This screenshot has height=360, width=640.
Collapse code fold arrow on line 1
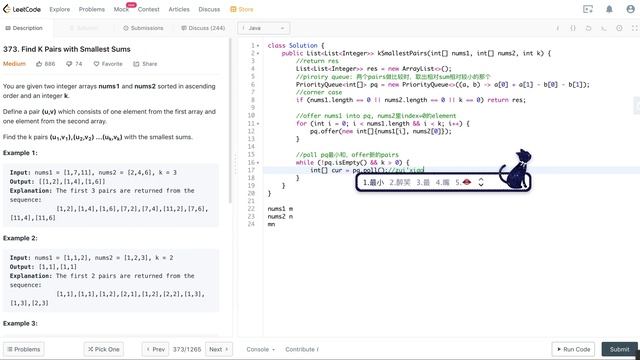pos(258,46)
